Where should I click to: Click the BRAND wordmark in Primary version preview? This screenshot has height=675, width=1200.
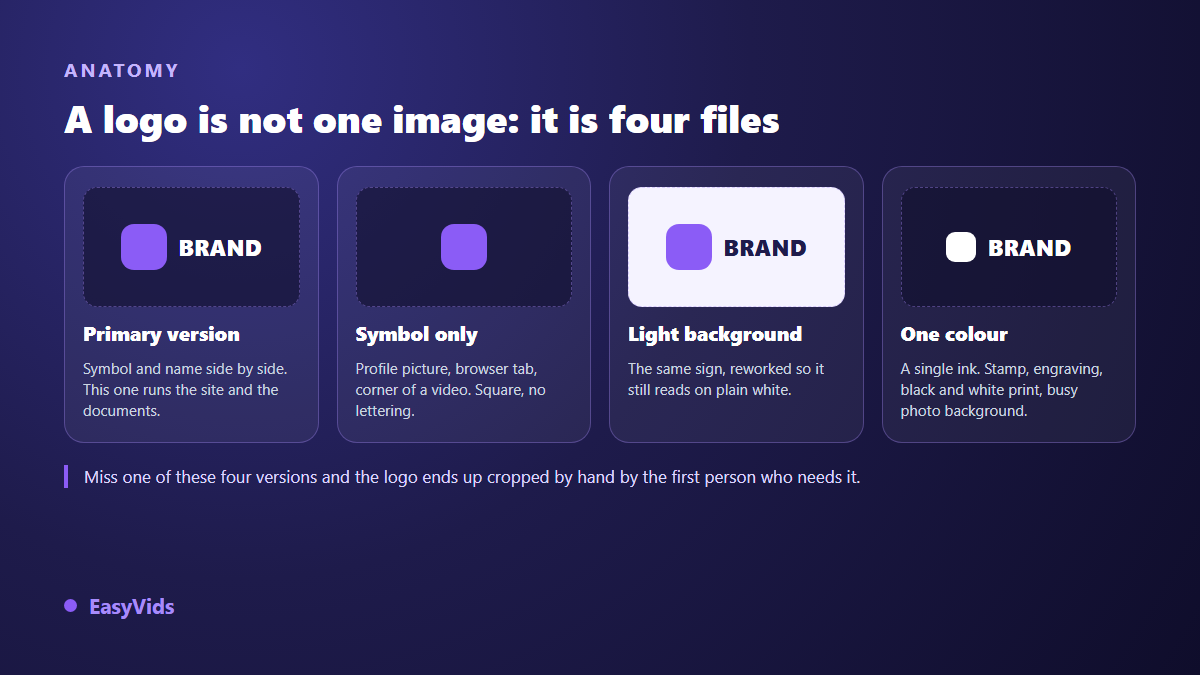coord(220,248)
